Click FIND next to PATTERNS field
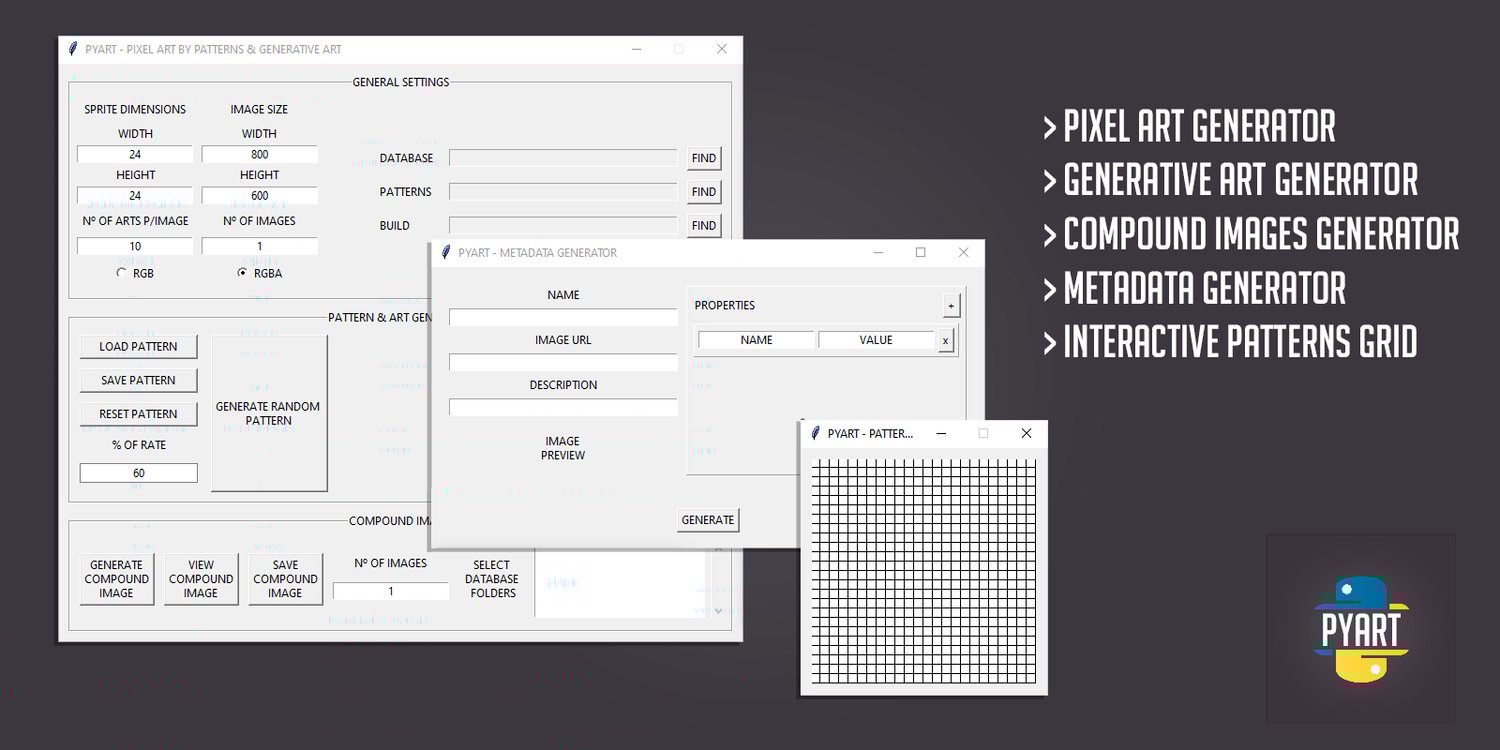This screenshot has width=1500, height=750. [704, 192]
